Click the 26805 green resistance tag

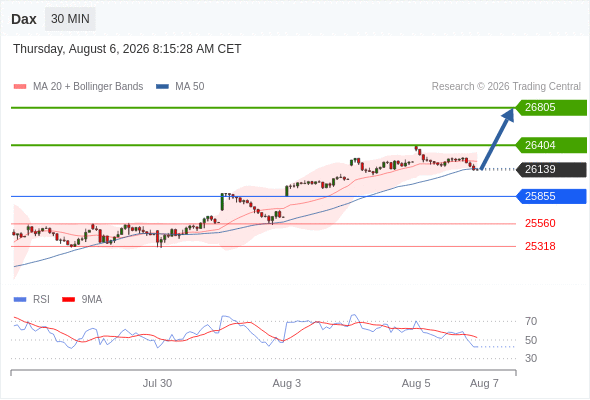pyautogui.click(x=551, y=108)
